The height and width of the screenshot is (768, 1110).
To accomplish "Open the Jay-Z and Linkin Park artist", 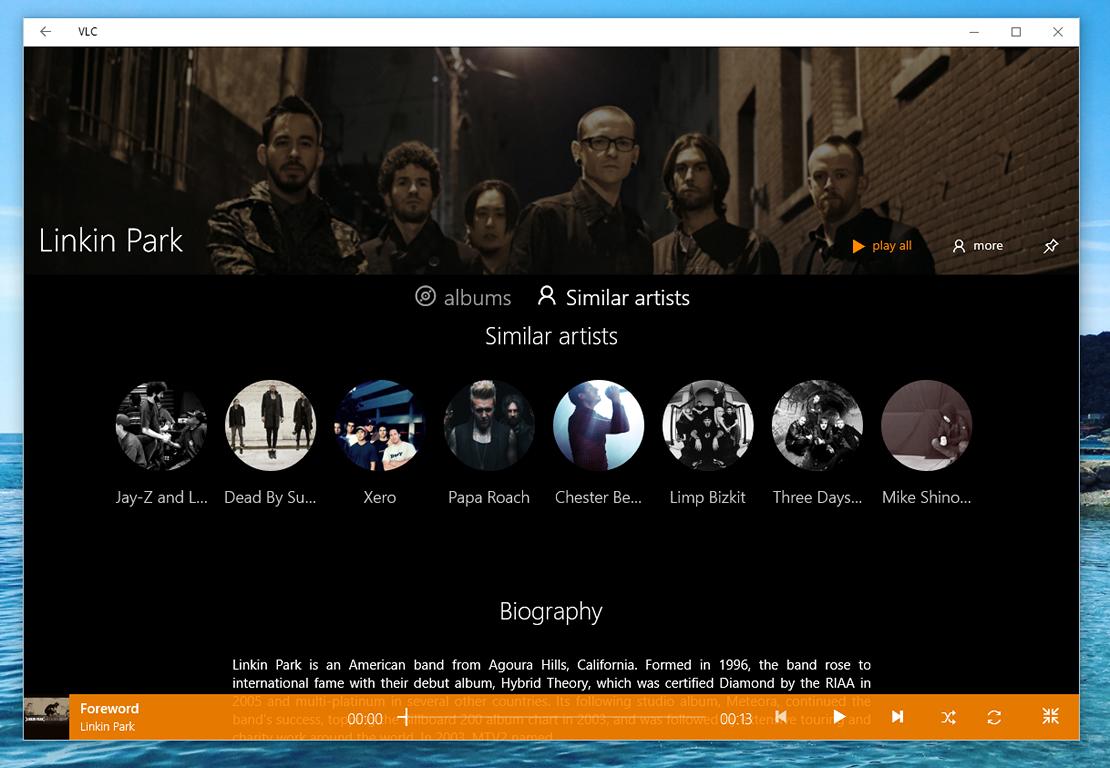I will click(161, 425).
